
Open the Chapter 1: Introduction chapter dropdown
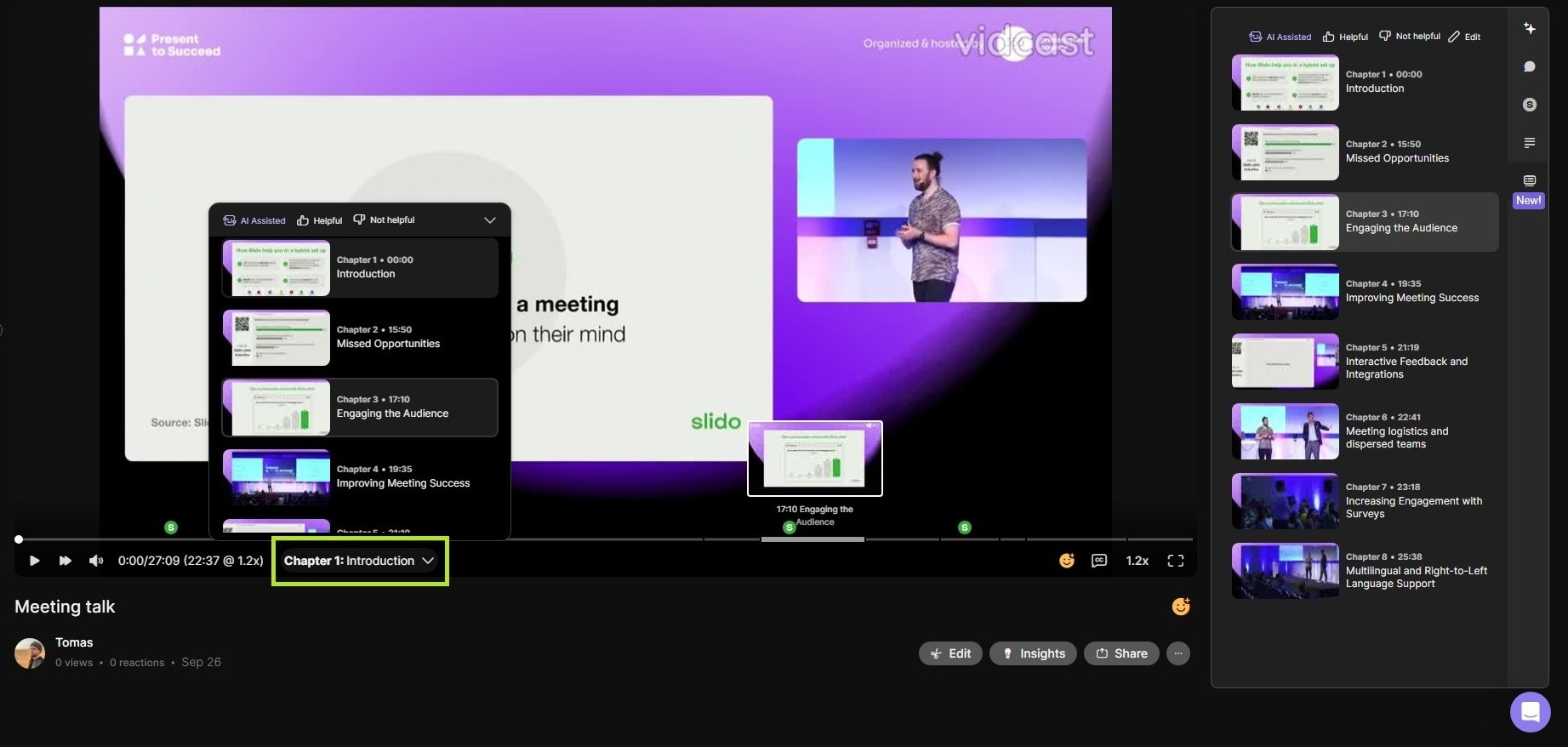coord(359,561)
